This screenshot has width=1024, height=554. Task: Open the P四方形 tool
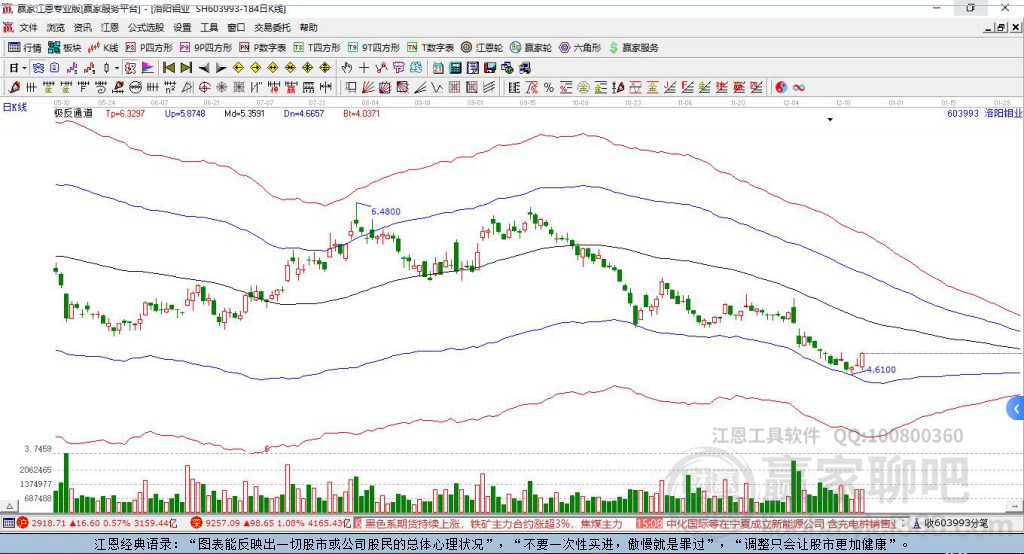(149, 48)
